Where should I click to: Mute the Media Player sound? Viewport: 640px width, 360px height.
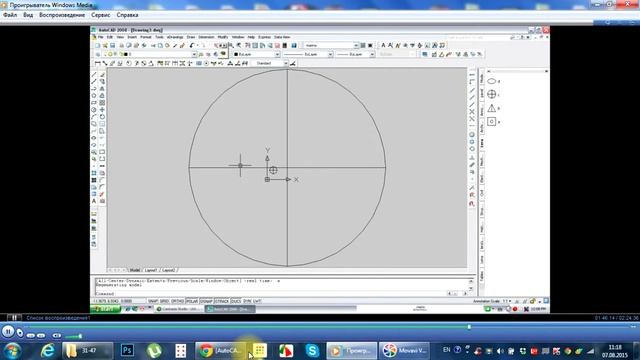coord(57,336)
